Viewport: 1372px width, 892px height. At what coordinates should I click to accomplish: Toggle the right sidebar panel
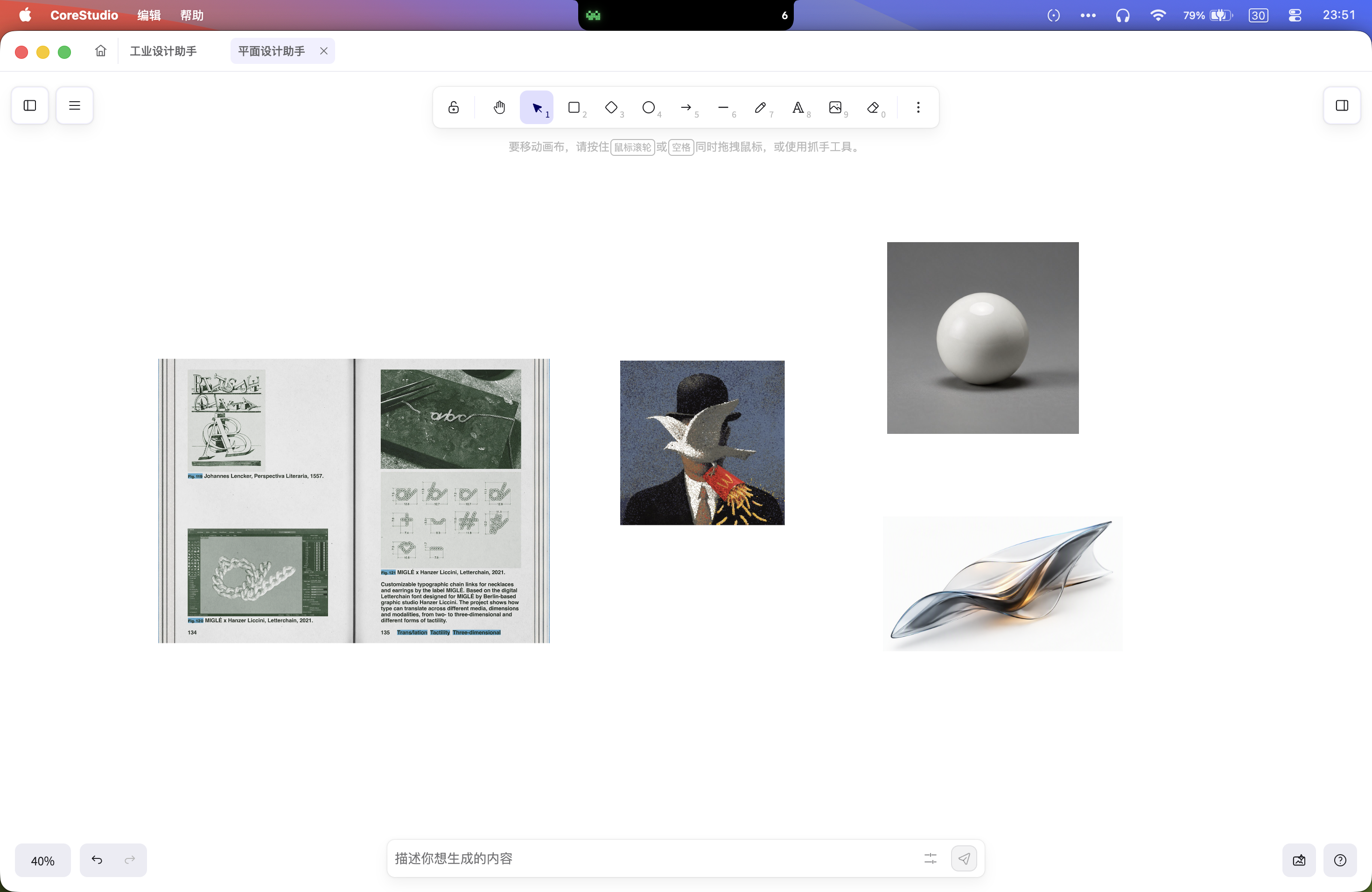coord(1342,105)
